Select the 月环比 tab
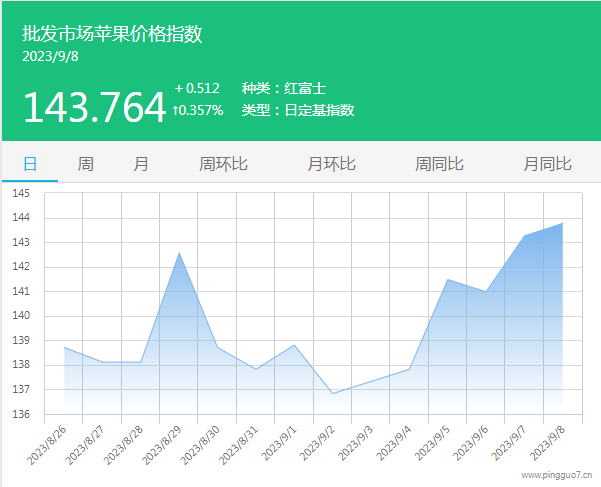 point(331,164)
